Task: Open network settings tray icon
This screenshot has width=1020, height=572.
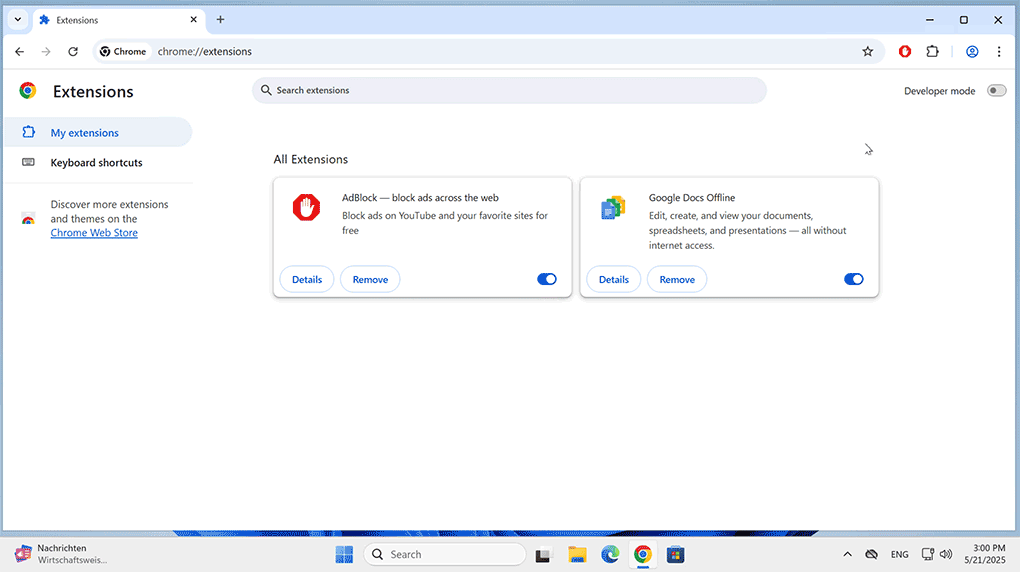Action: 928,554
